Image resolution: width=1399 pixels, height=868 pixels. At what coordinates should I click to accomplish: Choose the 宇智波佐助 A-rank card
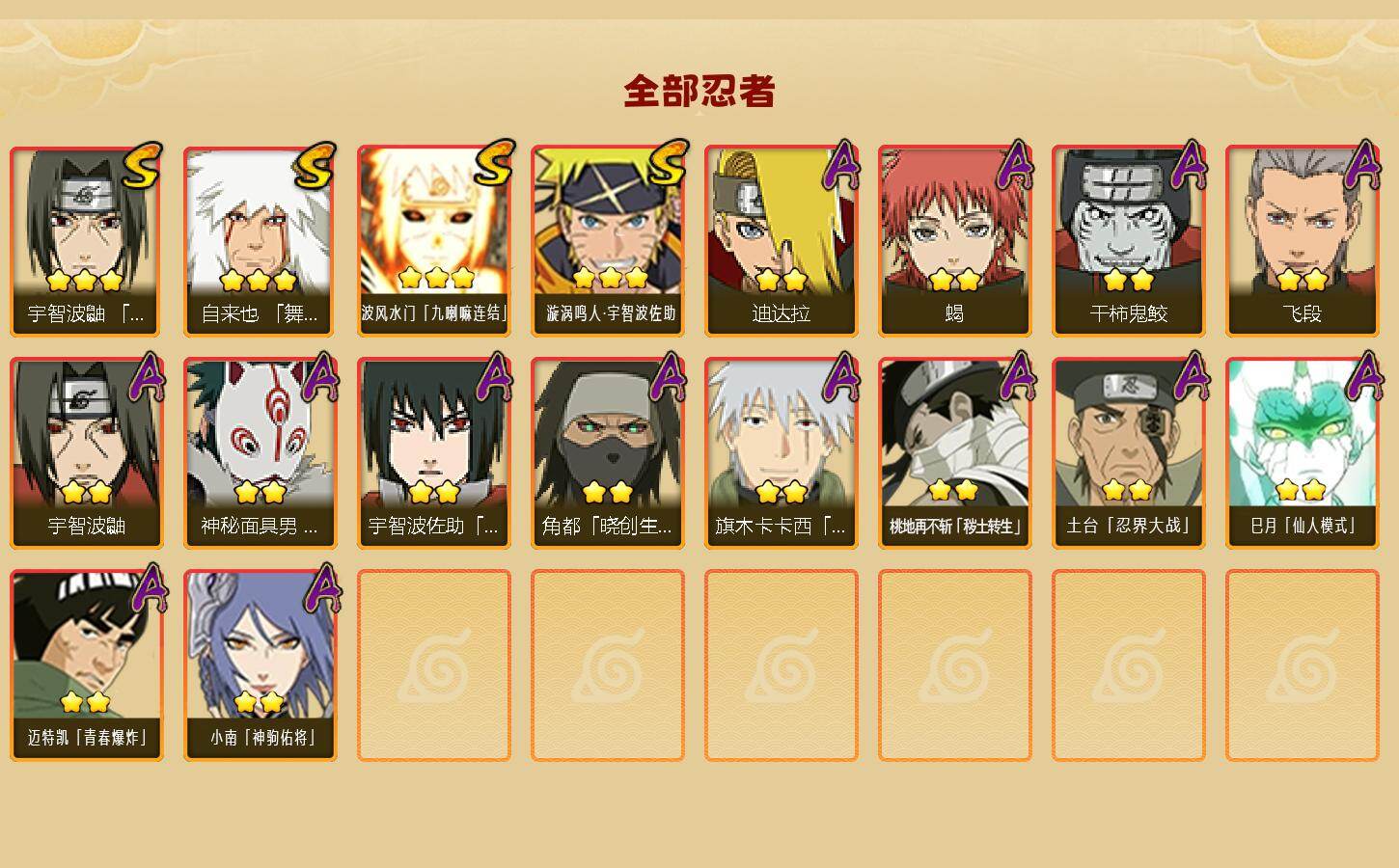tap(434, 453)
